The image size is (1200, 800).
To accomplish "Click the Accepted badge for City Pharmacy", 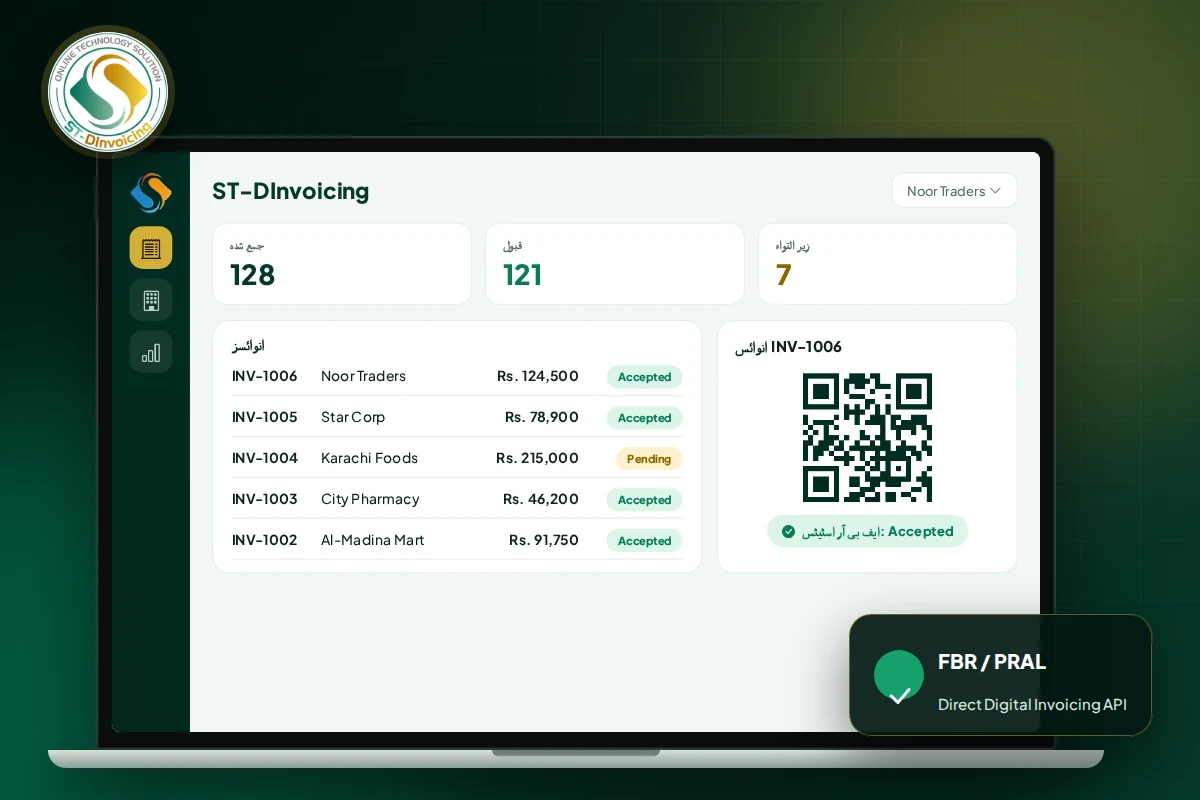I will click(x=644, y=500).
